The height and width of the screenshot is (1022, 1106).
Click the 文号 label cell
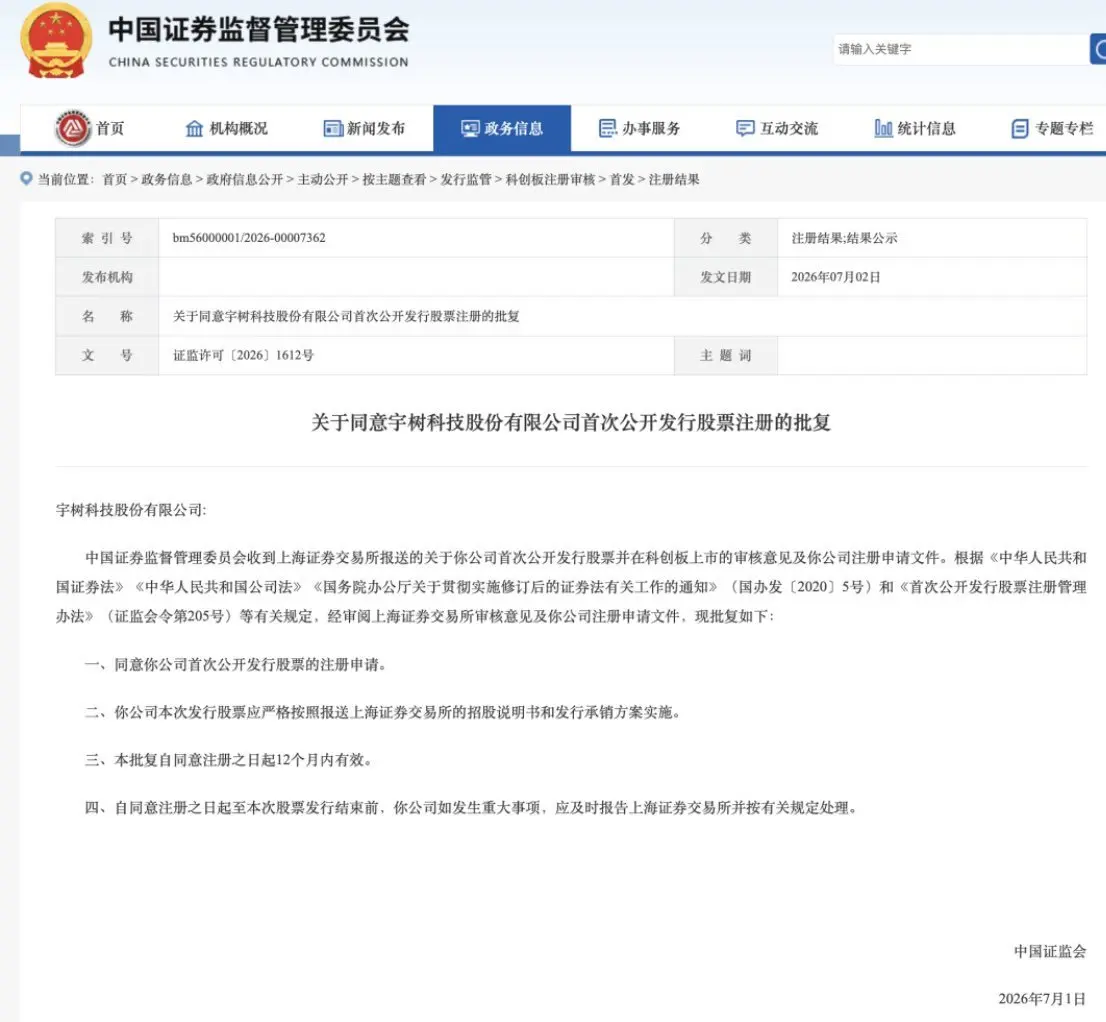pos(107,355)
